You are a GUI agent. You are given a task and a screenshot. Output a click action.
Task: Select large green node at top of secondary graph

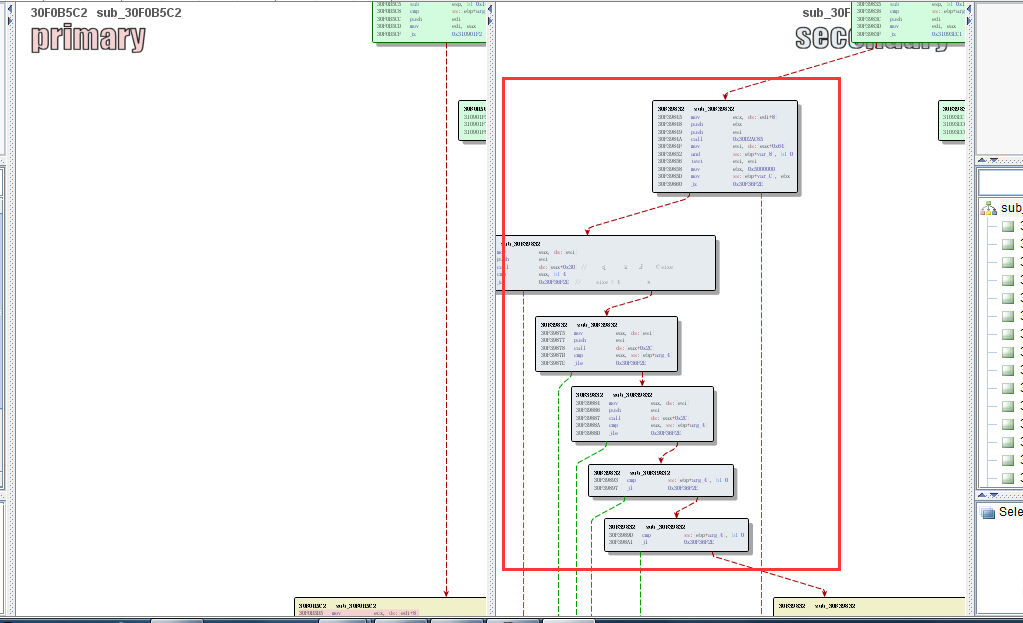(908, 21)
